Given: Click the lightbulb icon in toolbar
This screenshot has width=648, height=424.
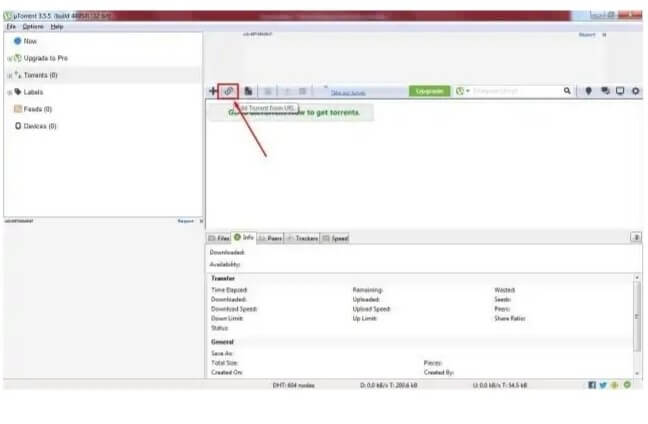Looking at the screenshot, I should [588, 91].
